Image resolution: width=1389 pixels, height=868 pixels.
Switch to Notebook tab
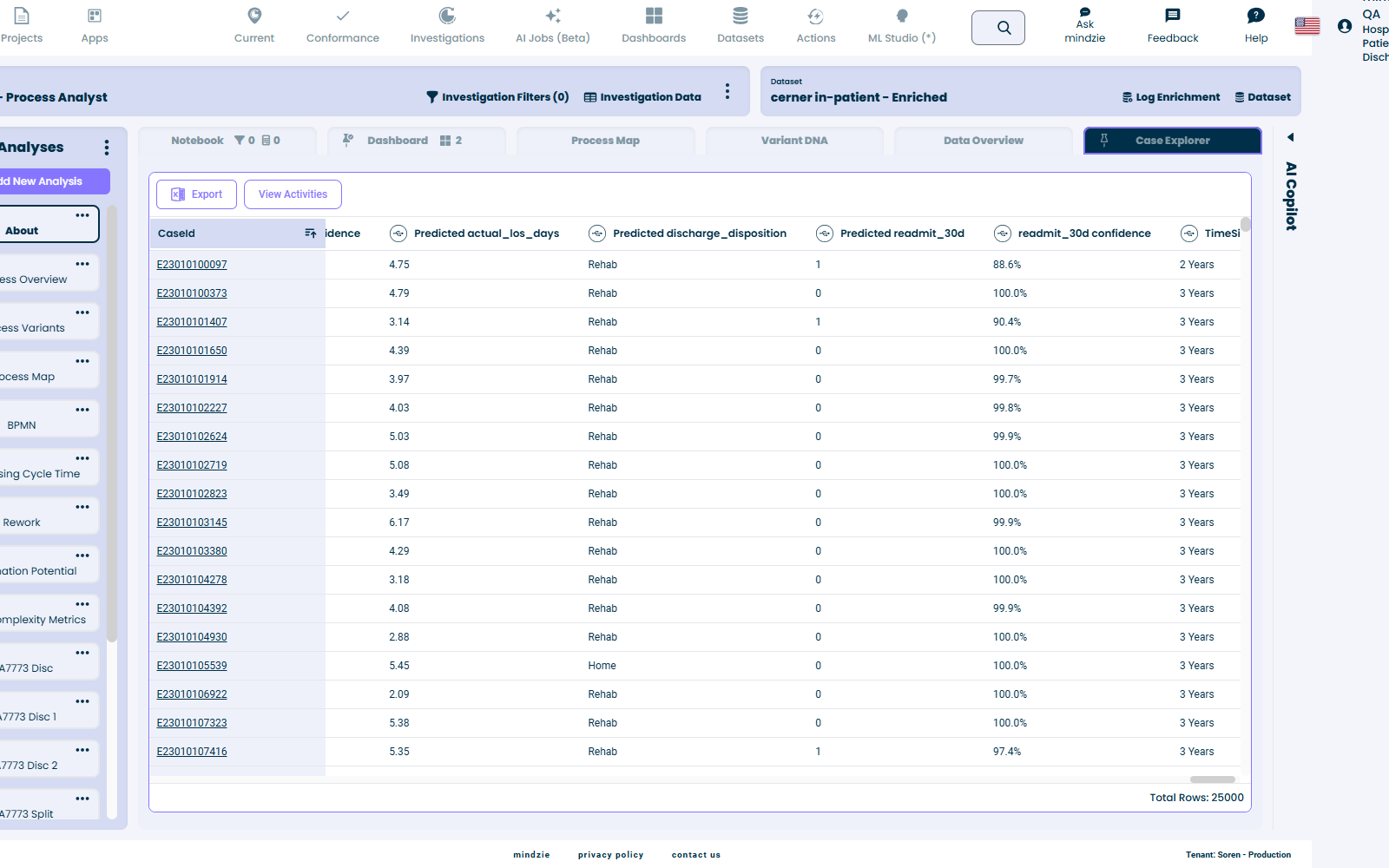[x=226, y=141]
